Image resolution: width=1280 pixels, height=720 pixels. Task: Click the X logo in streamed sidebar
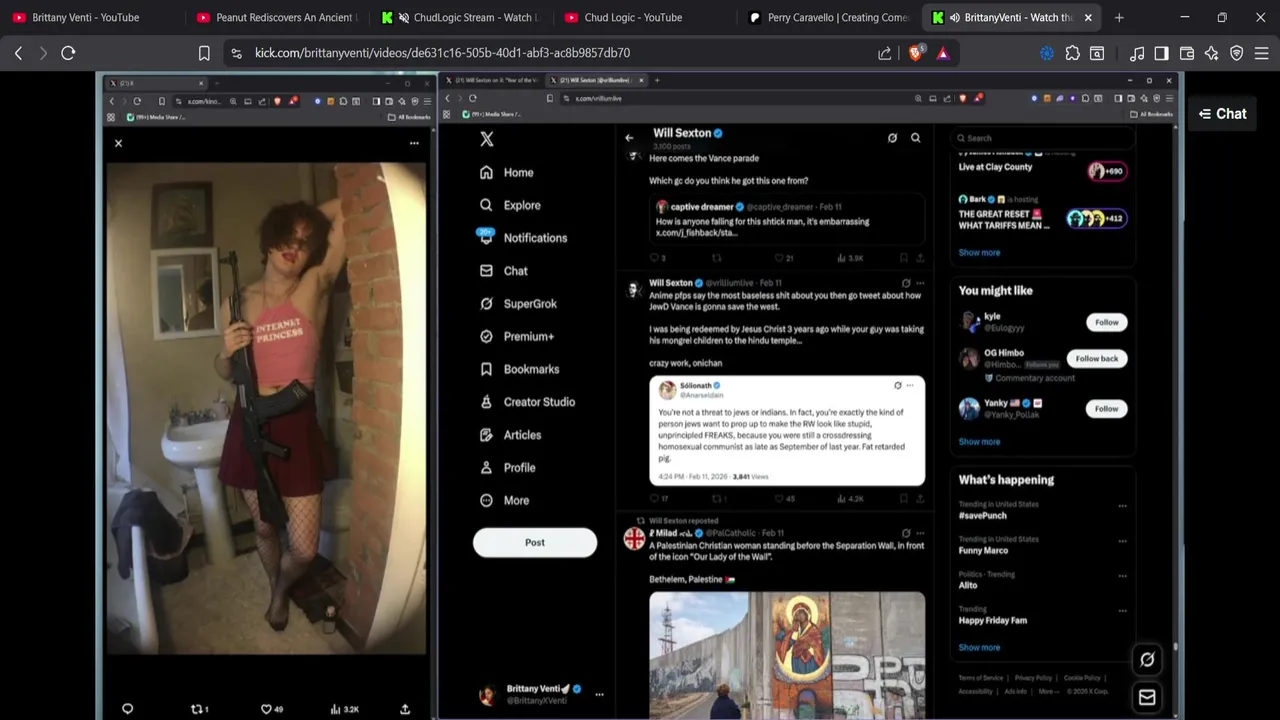point(487,139)
